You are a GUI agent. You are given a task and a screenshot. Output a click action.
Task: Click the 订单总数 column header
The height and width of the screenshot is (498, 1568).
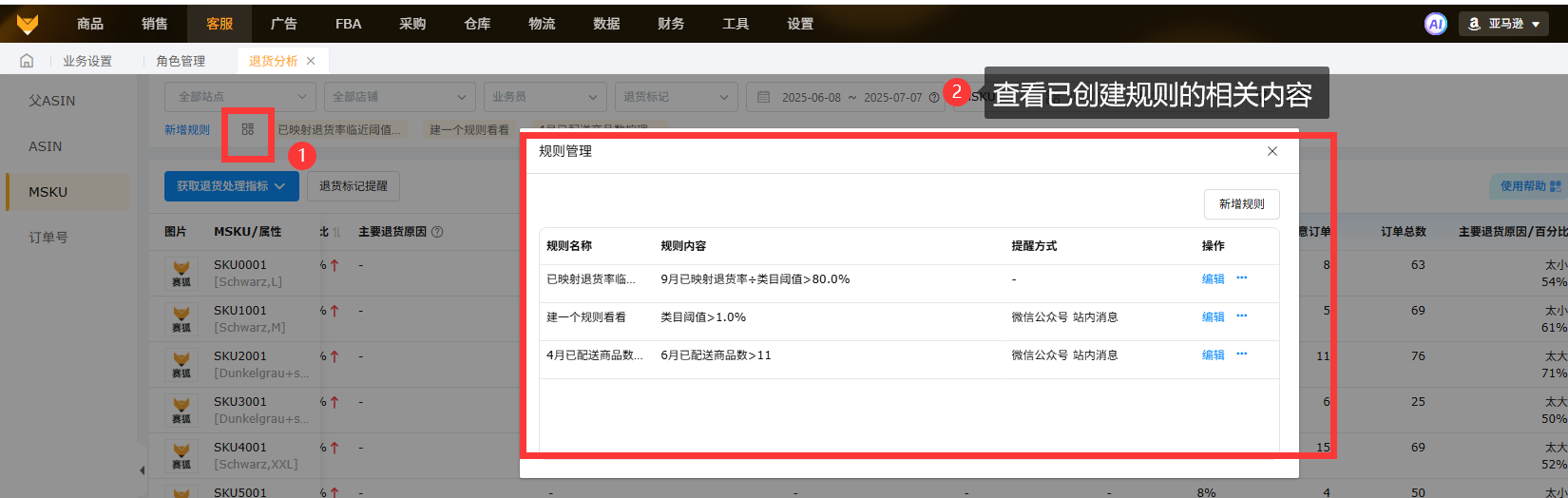click(x=1404, y=232)
